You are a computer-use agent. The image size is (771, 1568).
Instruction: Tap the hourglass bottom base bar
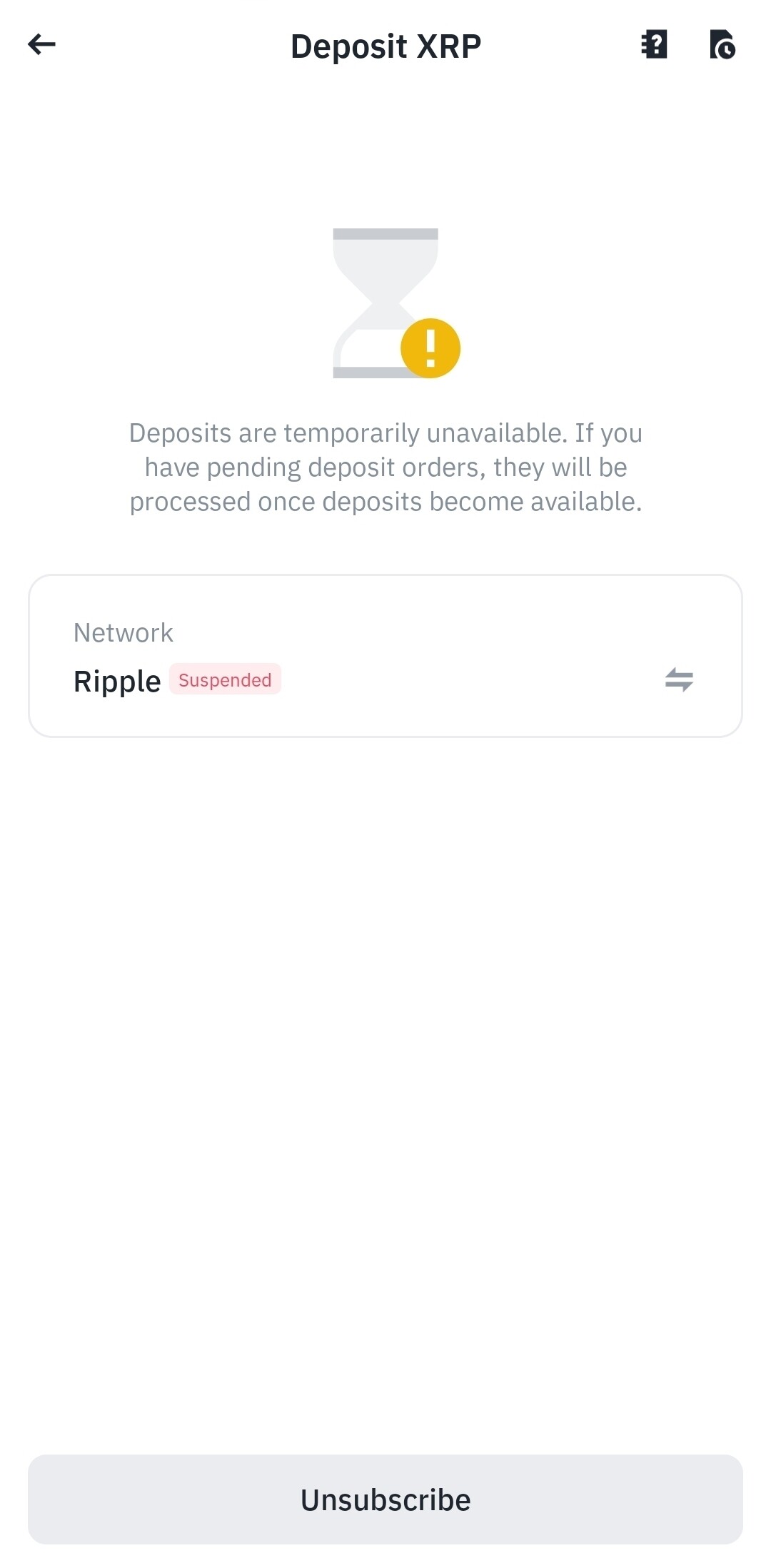pos(366,373)
